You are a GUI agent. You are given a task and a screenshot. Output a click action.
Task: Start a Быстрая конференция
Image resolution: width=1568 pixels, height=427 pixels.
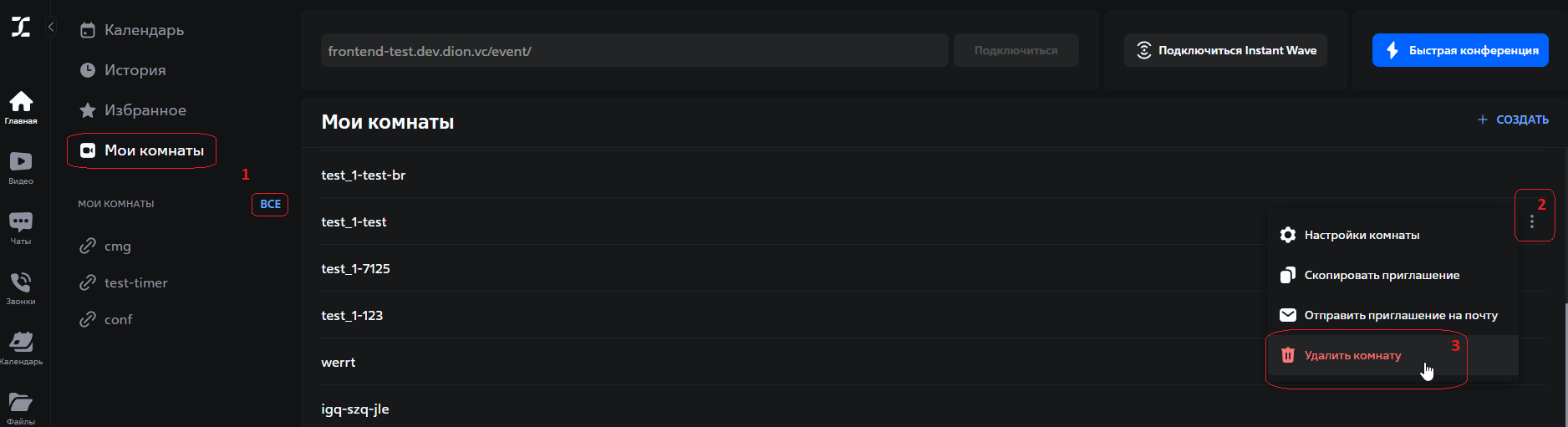(1460, 50)
